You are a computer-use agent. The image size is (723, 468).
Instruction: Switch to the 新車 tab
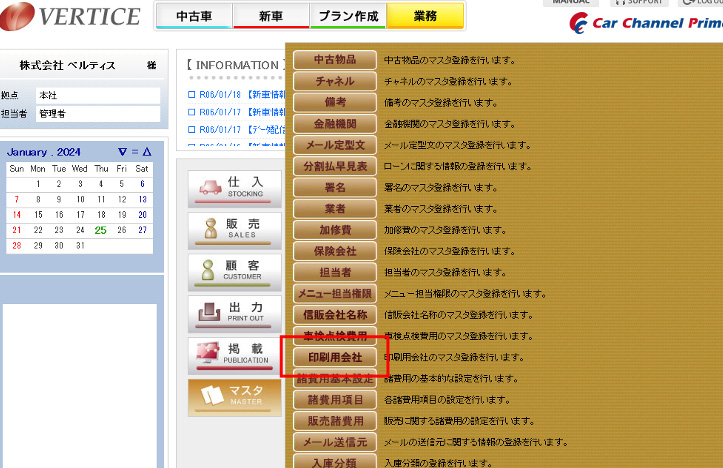(x=270, y=16)
